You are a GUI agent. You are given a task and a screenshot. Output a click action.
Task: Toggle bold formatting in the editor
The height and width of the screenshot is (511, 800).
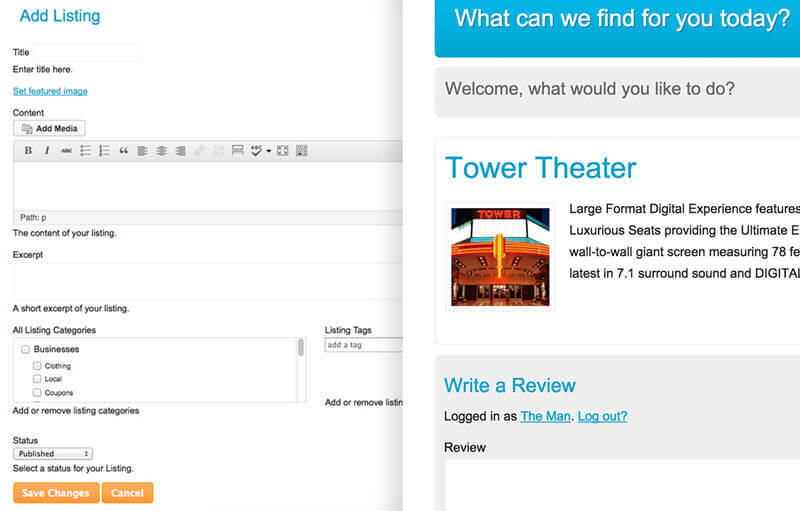28,151
